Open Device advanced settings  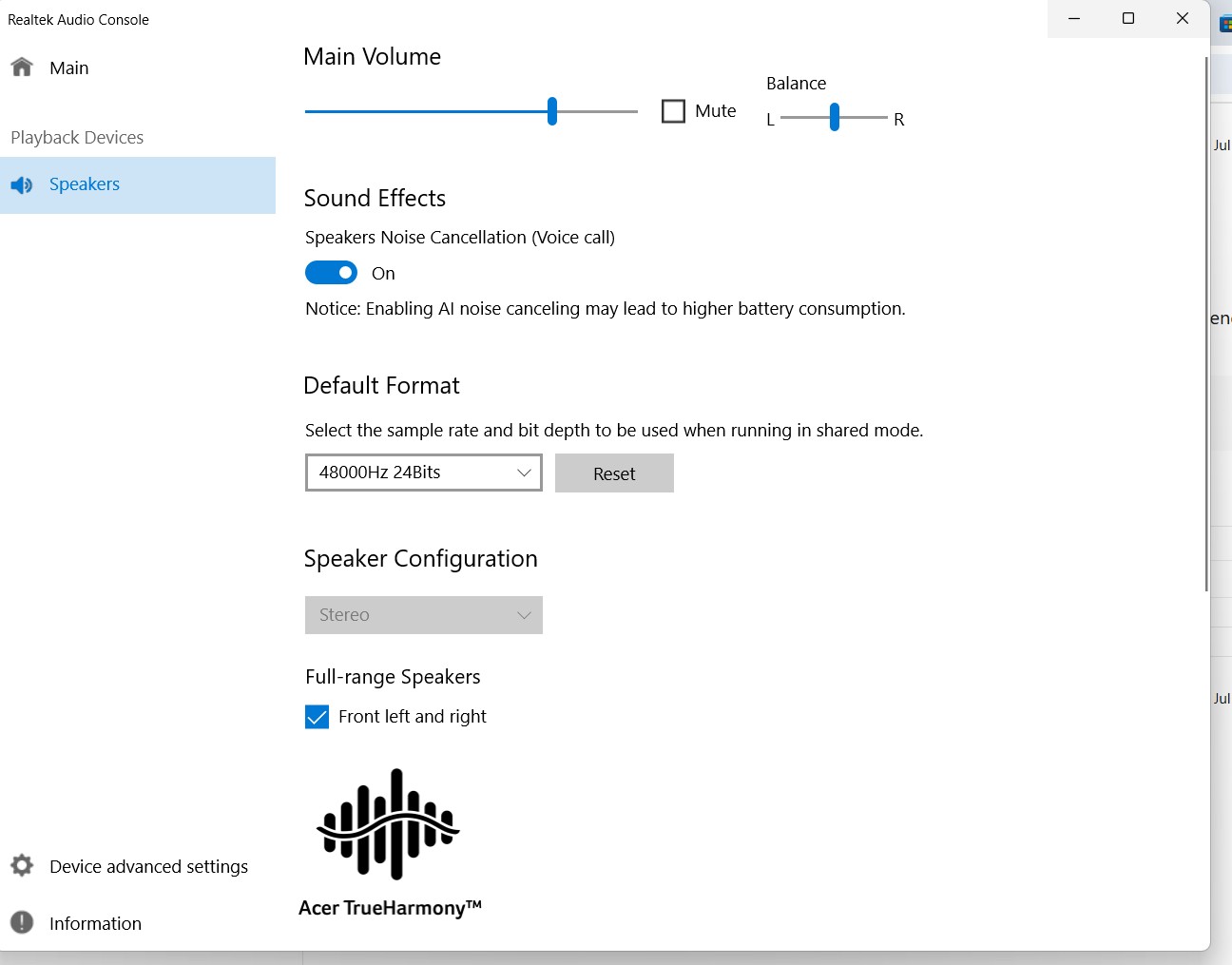(138, 866)
